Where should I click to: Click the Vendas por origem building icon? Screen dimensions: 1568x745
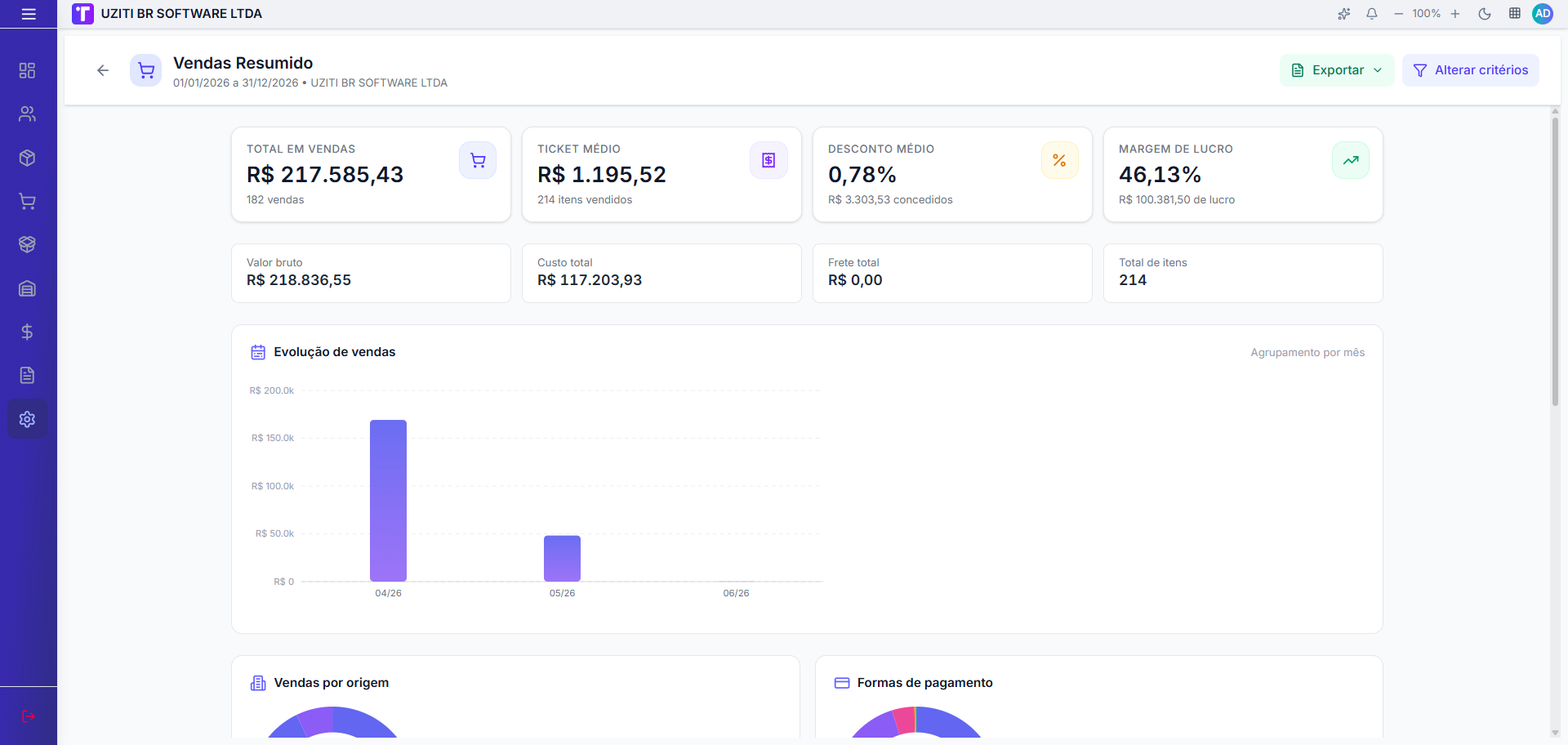[258, 683]
